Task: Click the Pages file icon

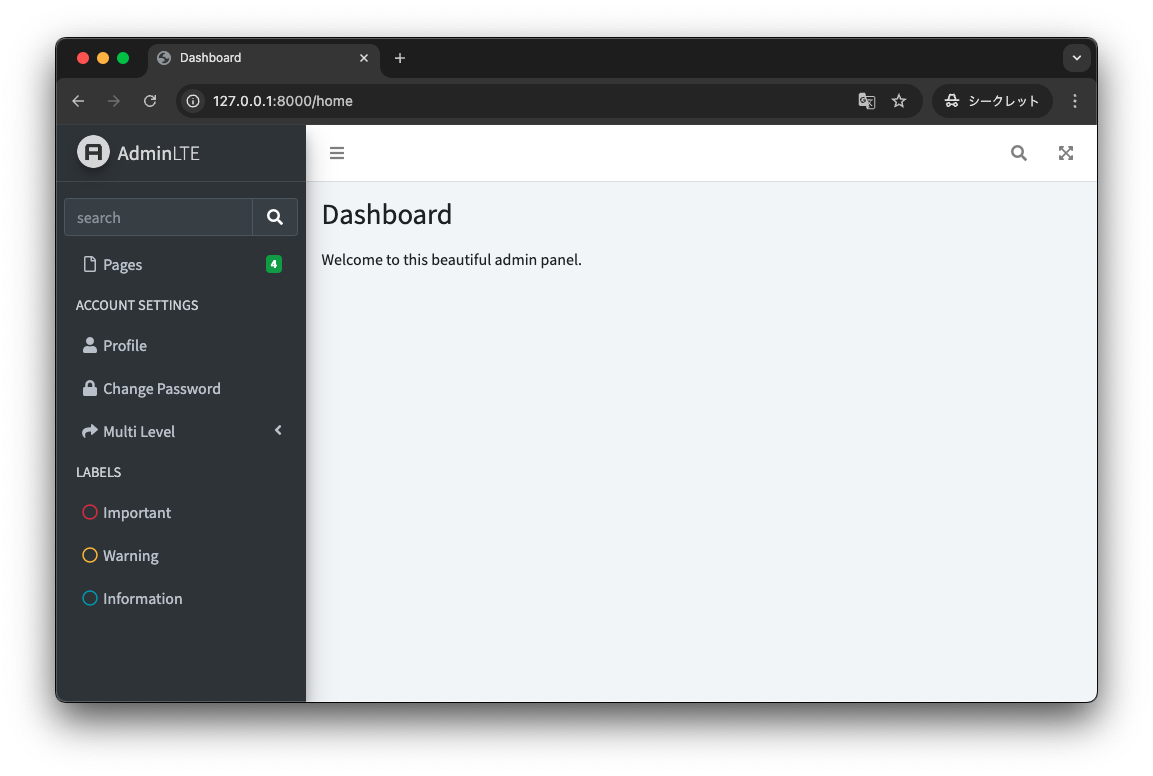Action: (90, 264)
